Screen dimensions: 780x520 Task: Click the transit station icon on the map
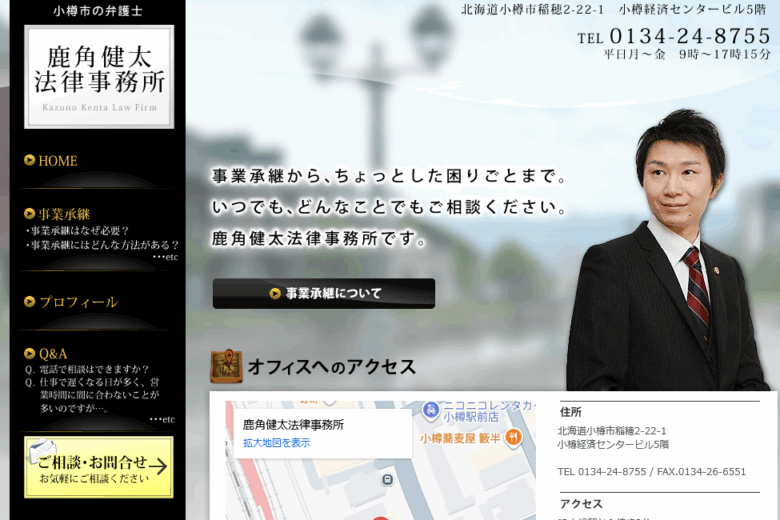(x=387, y=480)
